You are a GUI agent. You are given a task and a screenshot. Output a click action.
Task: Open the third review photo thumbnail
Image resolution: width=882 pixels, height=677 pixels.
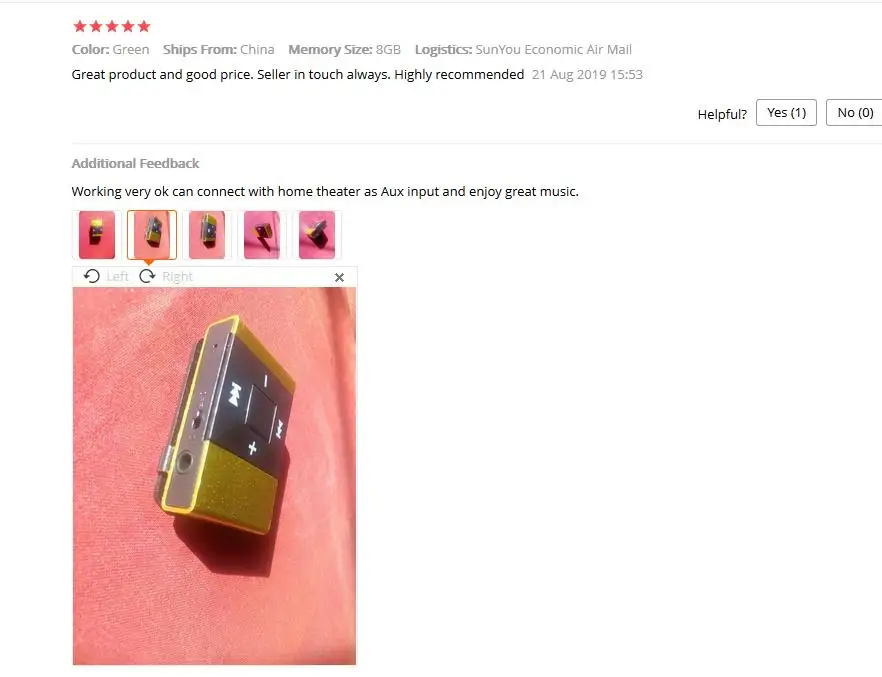(x=206, y=235)
